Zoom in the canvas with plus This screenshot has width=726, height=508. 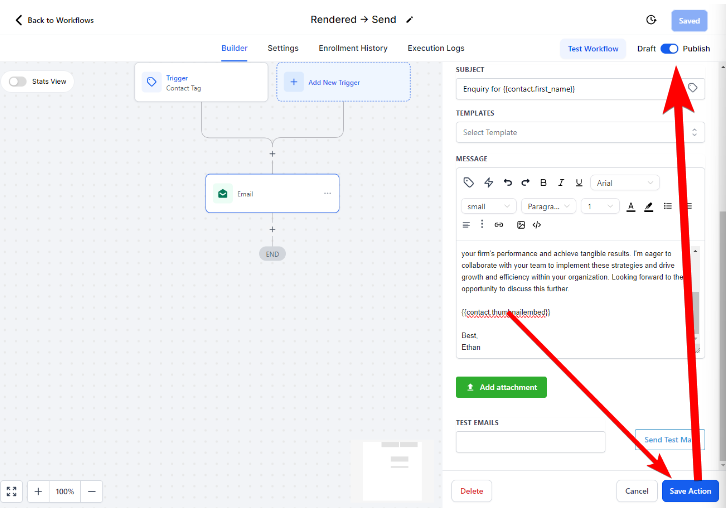[38, 491]
